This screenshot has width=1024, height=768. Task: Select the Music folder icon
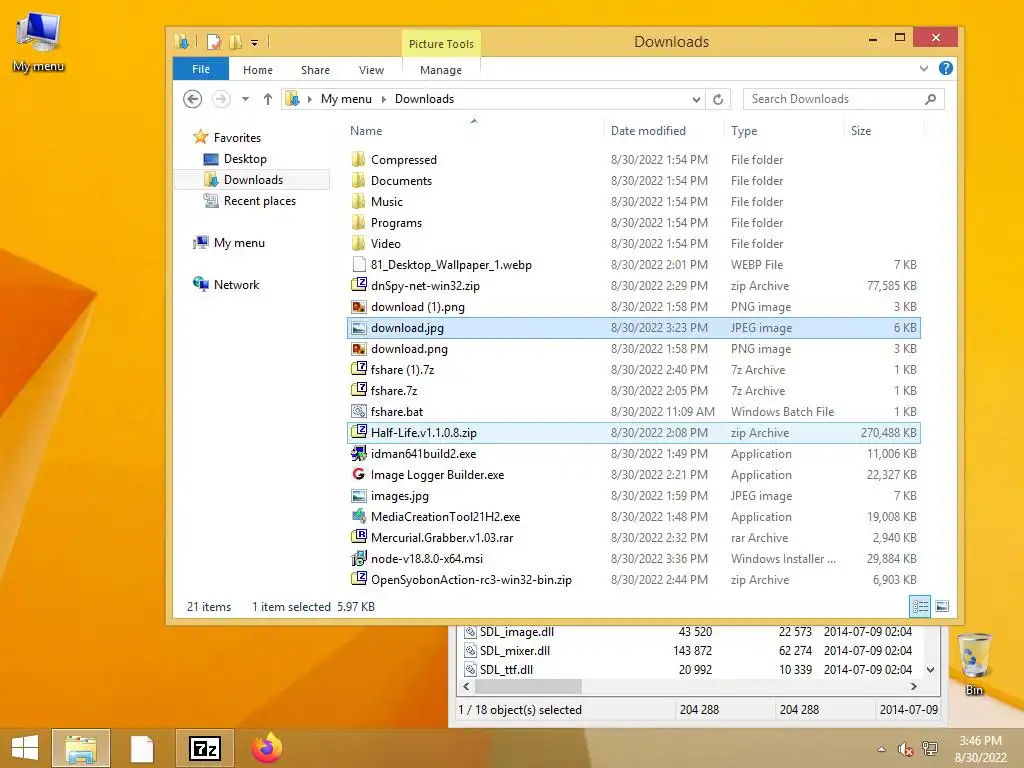pos(359,201)
